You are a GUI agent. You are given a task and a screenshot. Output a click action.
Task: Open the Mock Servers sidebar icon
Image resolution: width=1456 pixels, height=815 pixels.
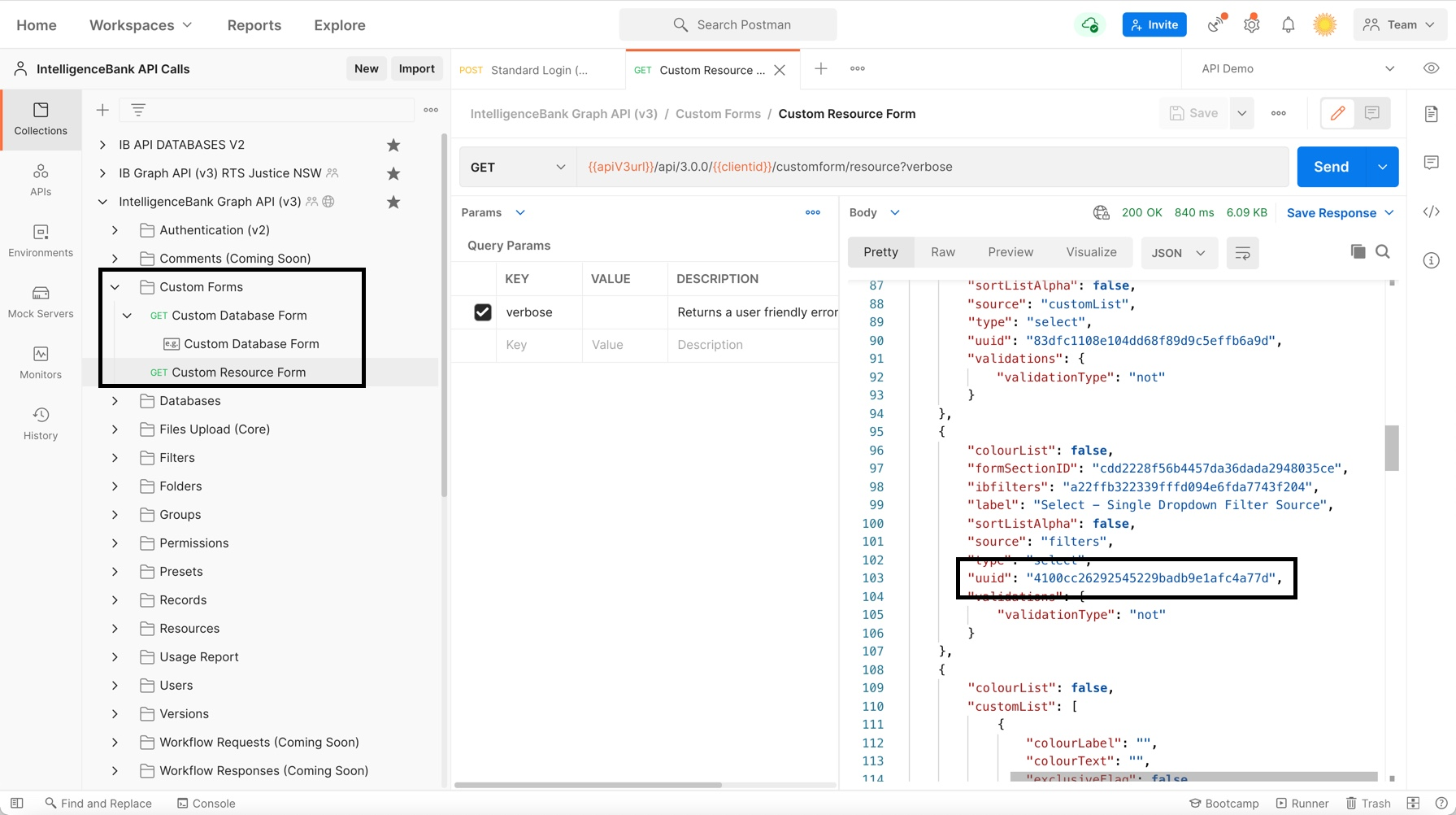[x=41, y=302]
